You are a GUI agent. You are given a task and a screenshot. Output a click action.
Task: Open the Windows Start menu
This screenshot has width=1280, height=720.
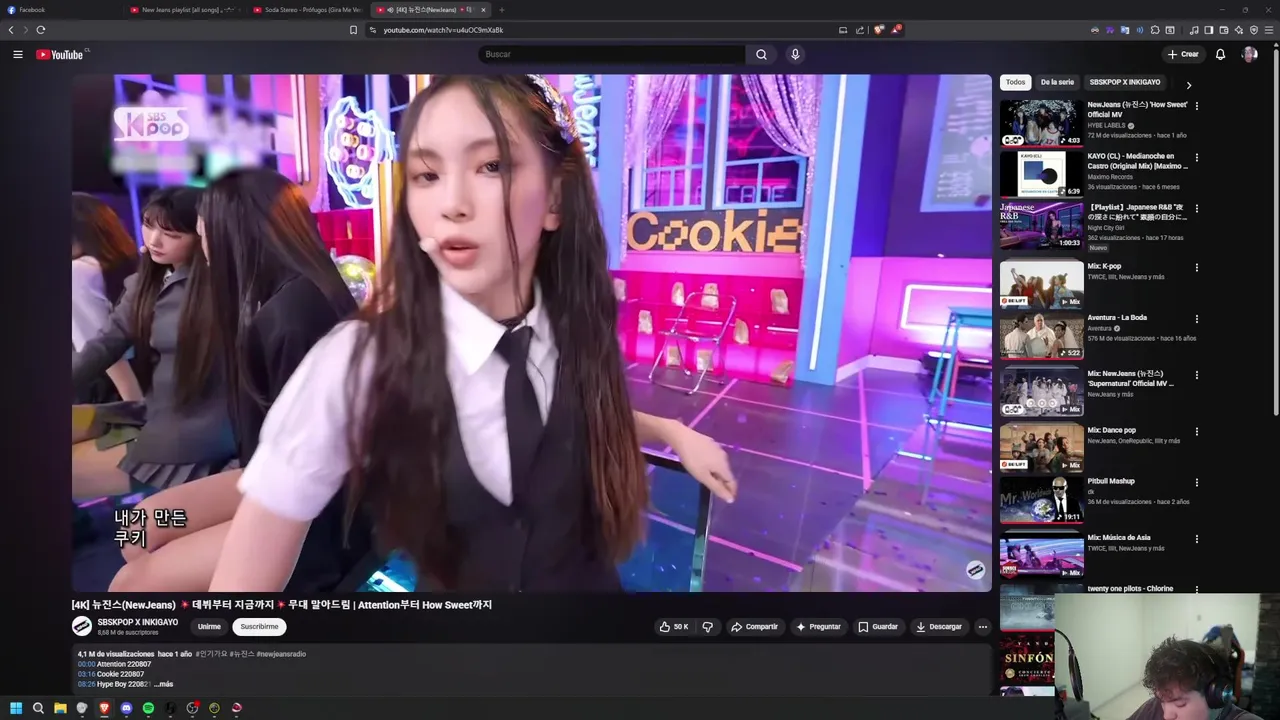tap(15, 708)
